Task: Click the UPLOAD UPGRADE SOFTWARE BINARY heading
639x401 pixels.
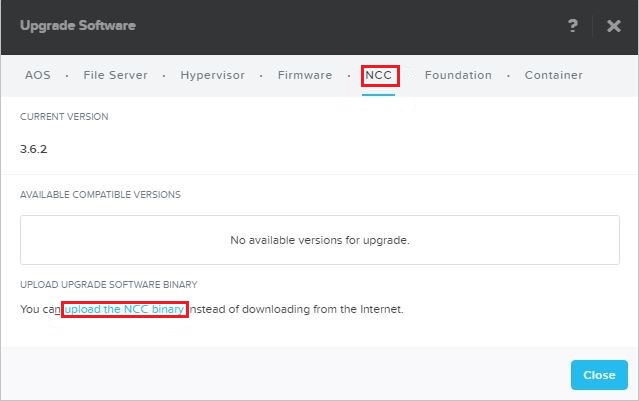Action: click(x=109, y=285)
